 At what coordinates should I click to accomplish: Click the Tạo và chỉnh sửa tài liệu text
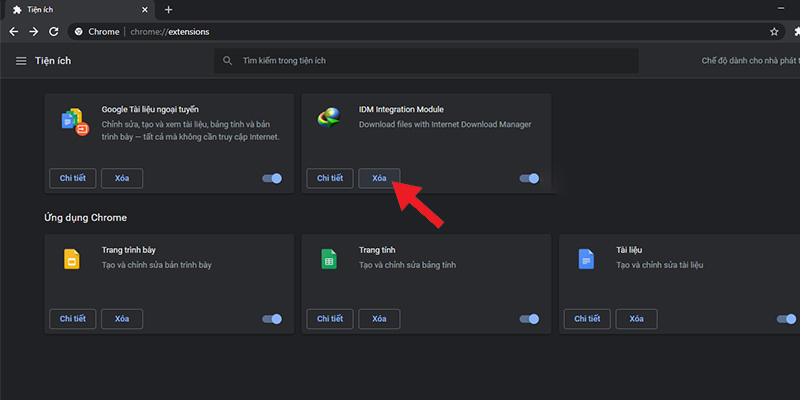[x=660, y=265]
